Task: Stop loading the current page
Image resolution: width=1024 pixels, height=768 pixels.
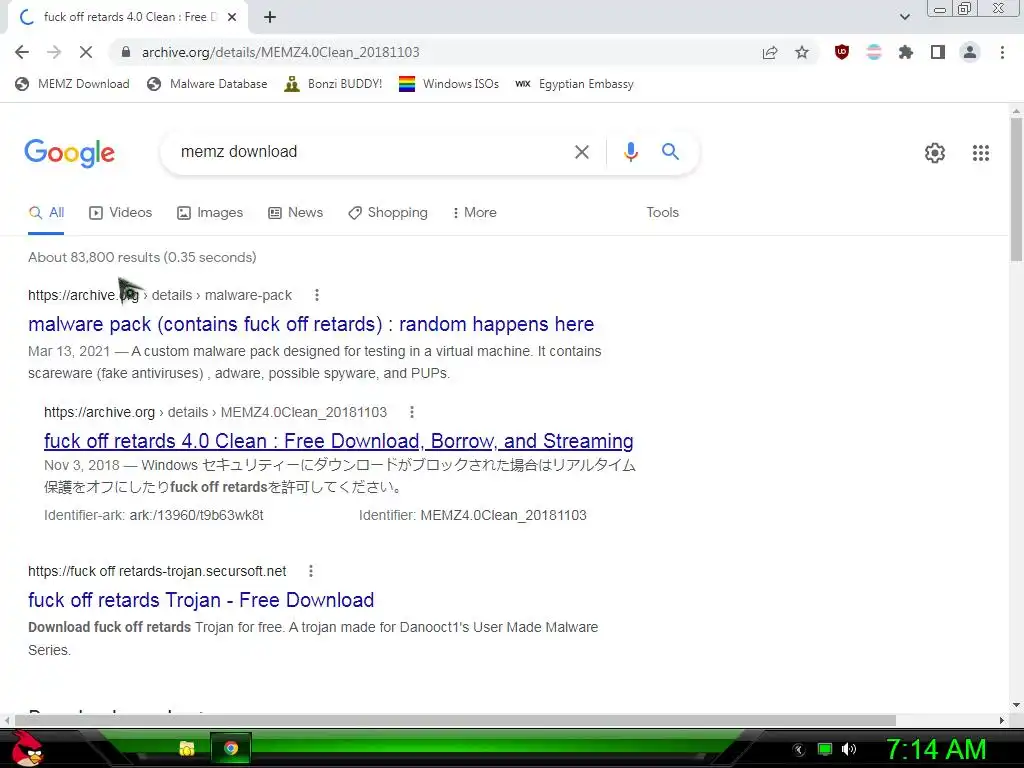Action: tap(86, 52)
